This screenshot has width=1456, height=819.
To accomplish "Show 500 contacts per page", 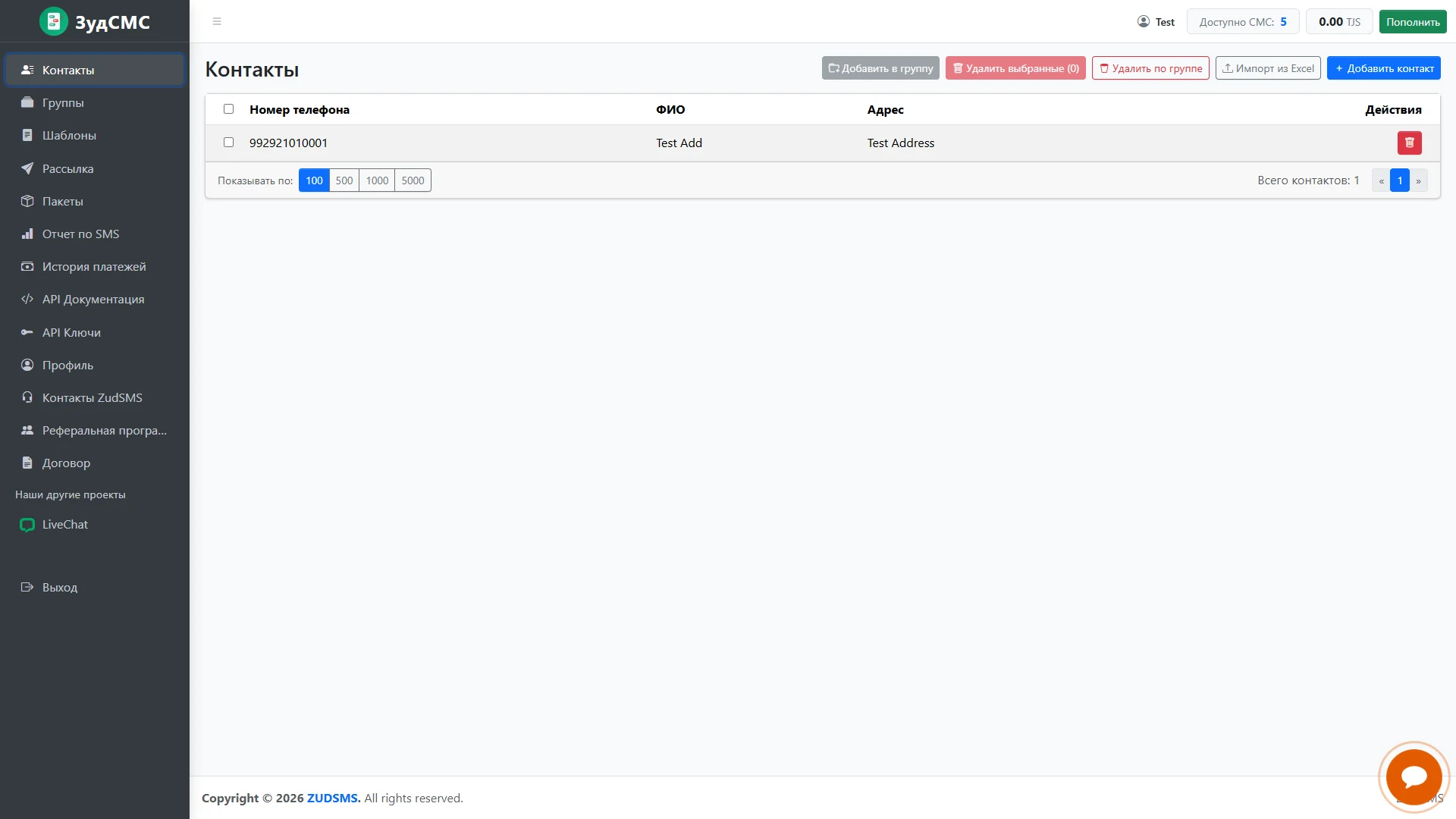I will 344,180.
